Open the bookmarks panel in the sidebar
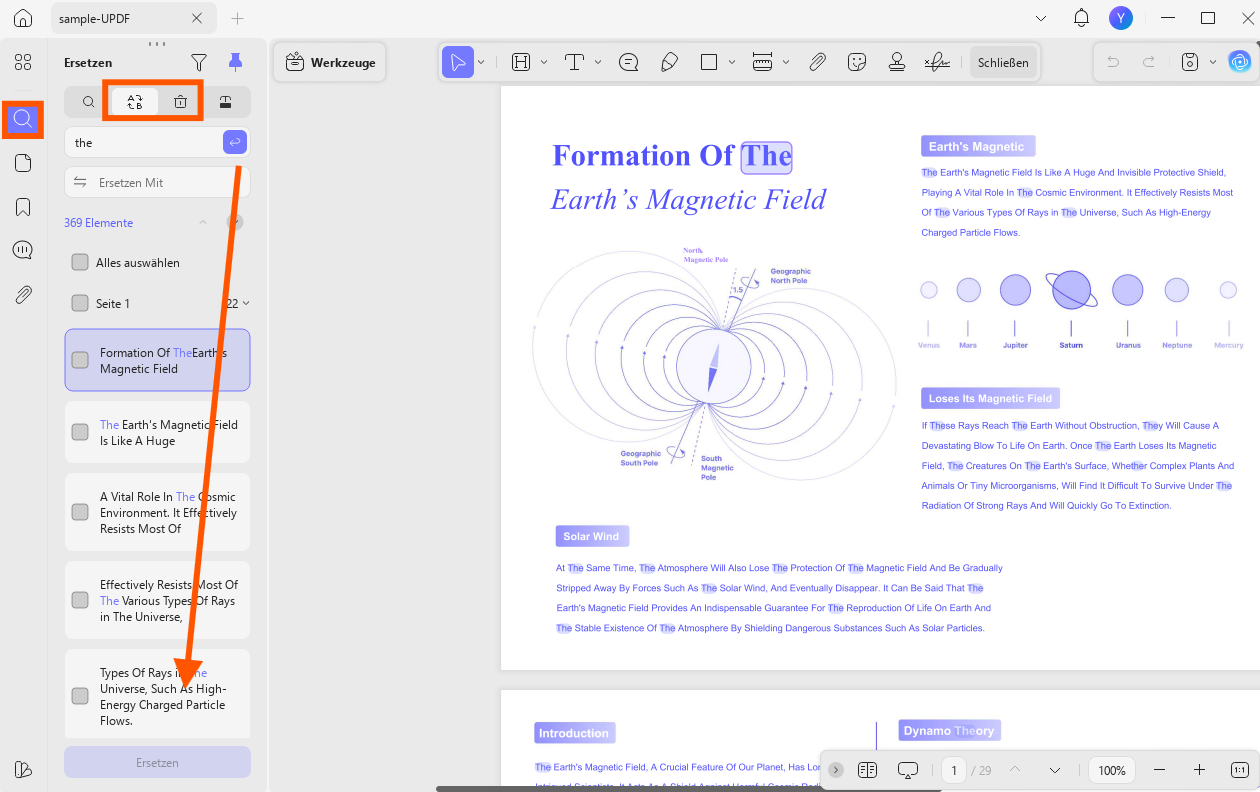The width and height of the screenshot is (1260, 792). [x=23, y=207]
